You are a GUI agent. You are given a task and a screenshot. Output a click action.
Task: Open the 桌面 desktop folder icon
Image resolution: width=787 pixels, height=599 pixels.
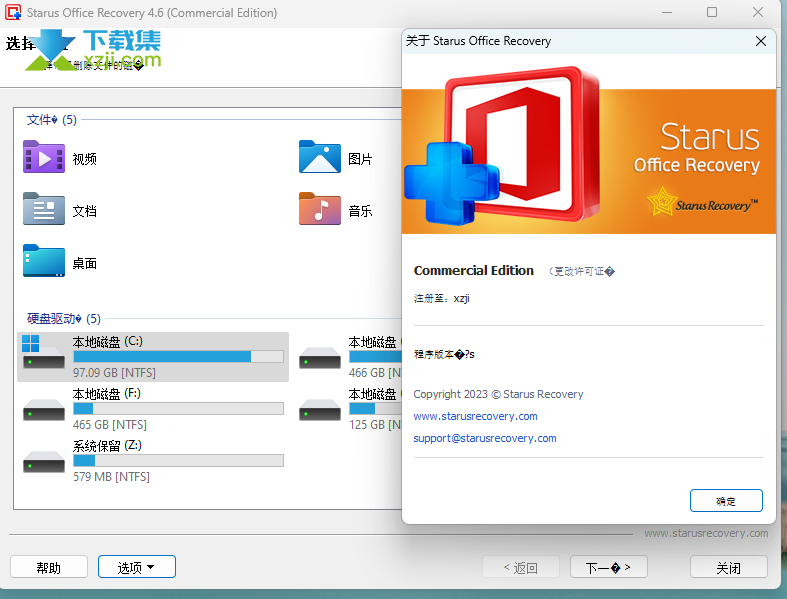coord(44,261)
